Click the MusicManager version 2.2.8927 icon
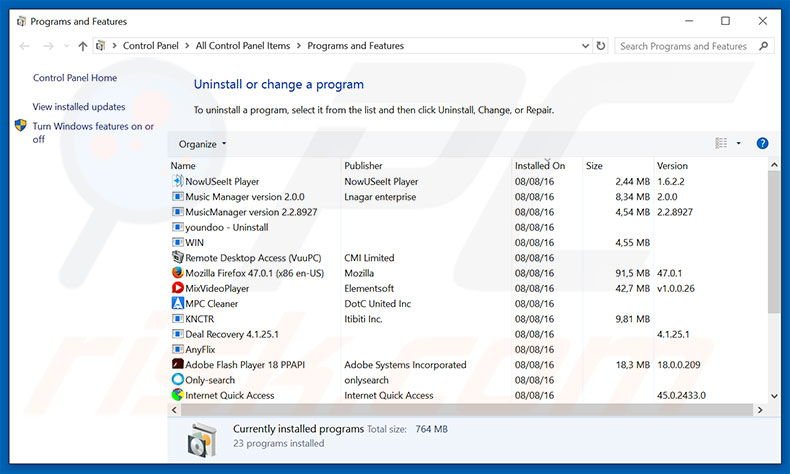 click(177, 212)
